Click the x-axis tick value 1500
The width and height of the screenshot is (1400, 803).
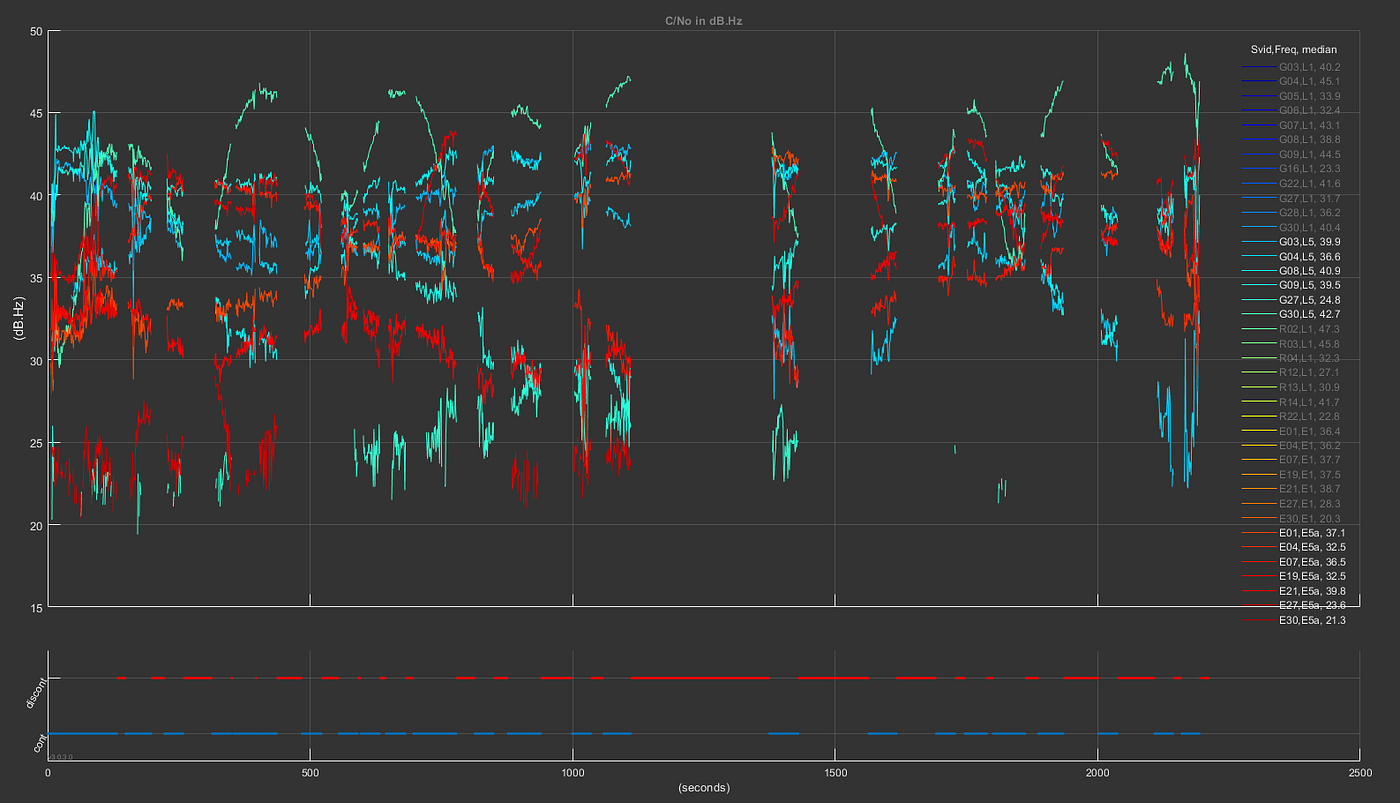point(835,772)
